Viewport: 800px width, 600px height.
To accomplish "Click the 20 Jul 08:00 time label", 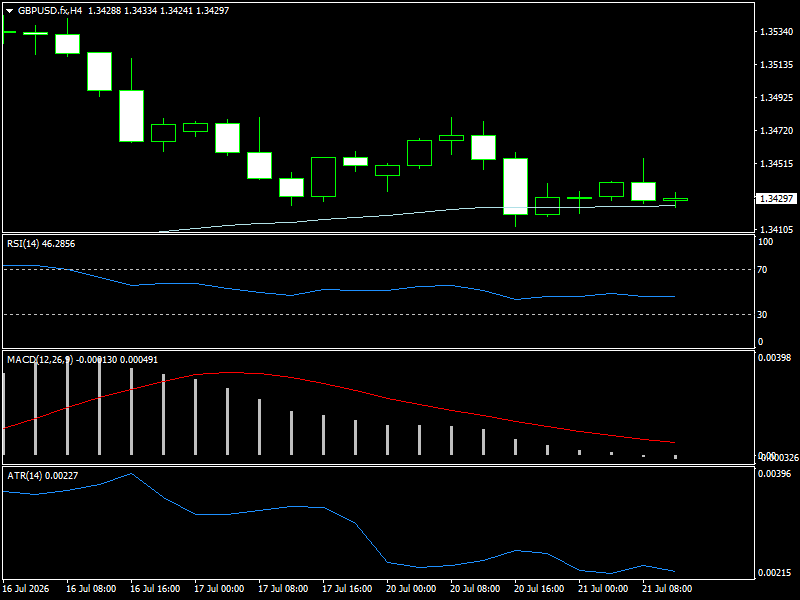I will point(475,589).
